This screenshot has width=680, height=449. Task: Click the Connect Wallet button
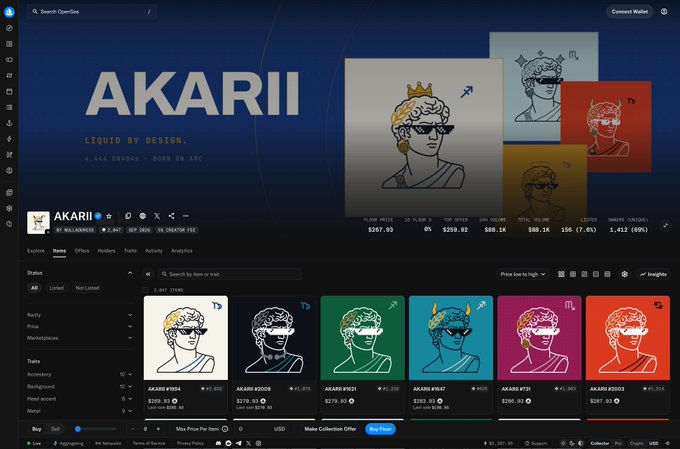pos(630,12)
